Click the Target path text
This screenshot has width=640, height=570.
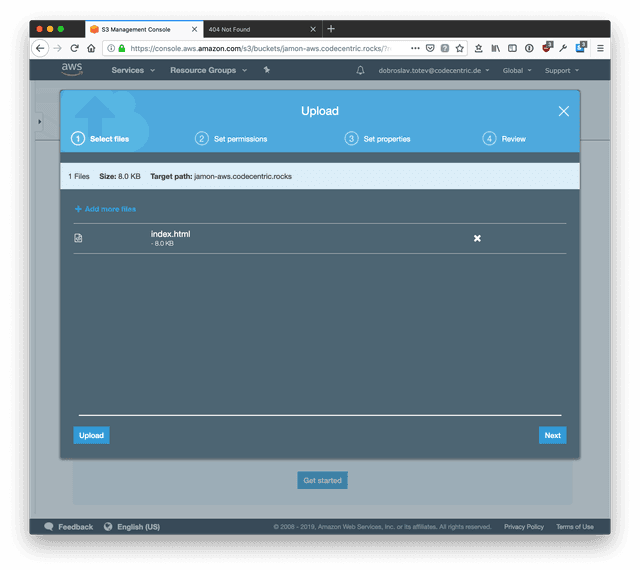pos(221,176)
